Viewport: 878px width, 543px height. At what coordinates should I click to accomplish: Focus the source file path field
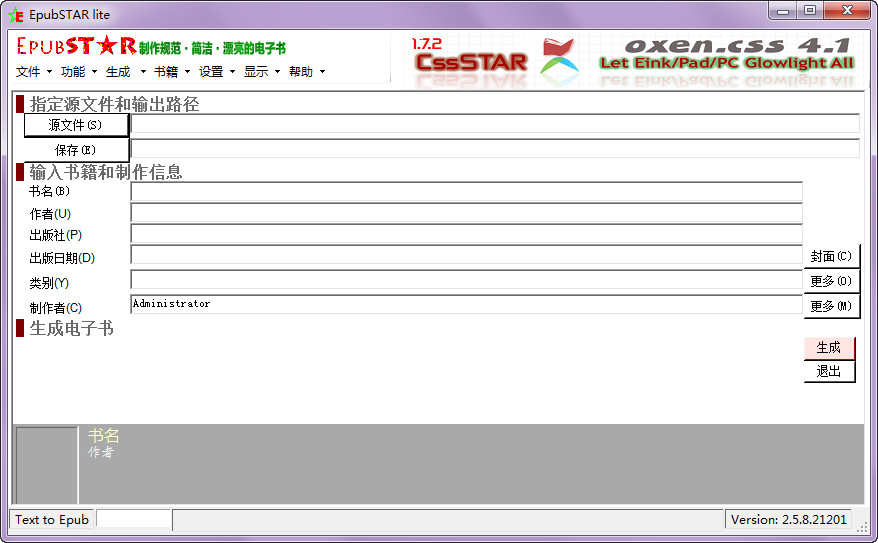pyautogui.click(x=495, y=124)
